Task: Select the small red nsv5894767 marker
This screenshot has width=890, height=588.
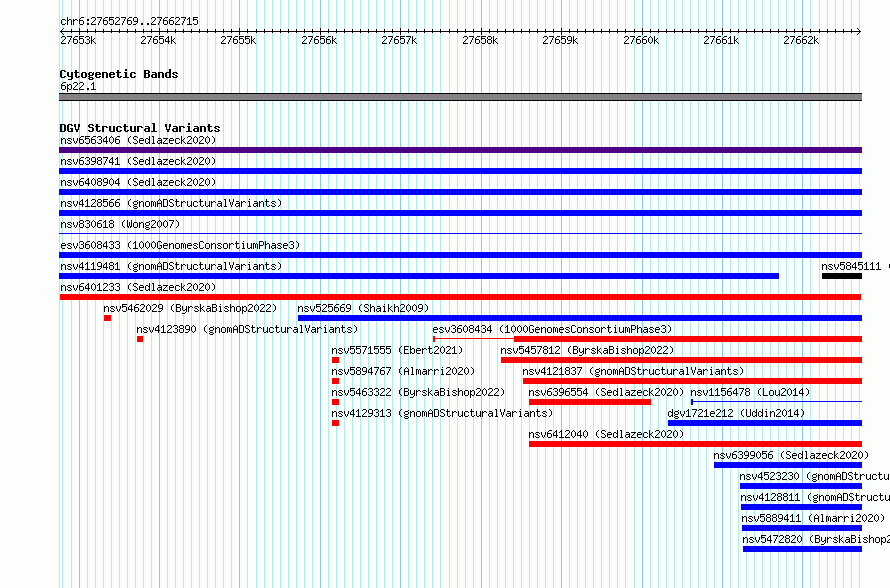Action: click(x=335, y=381)
